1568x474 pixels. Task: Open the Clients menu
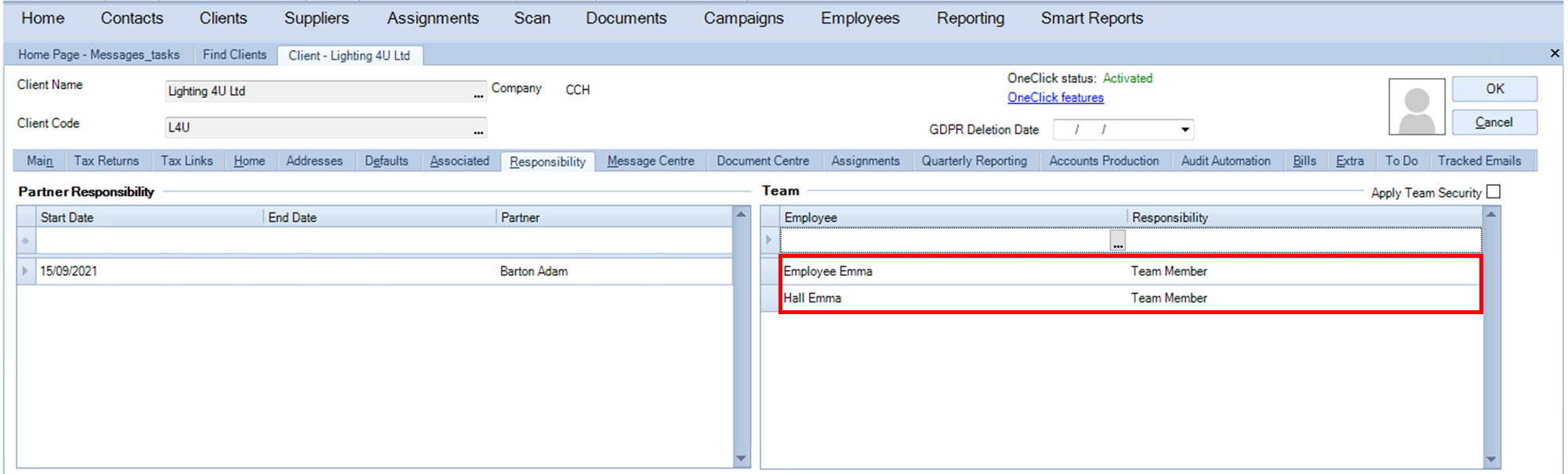(x=223, y=18)
